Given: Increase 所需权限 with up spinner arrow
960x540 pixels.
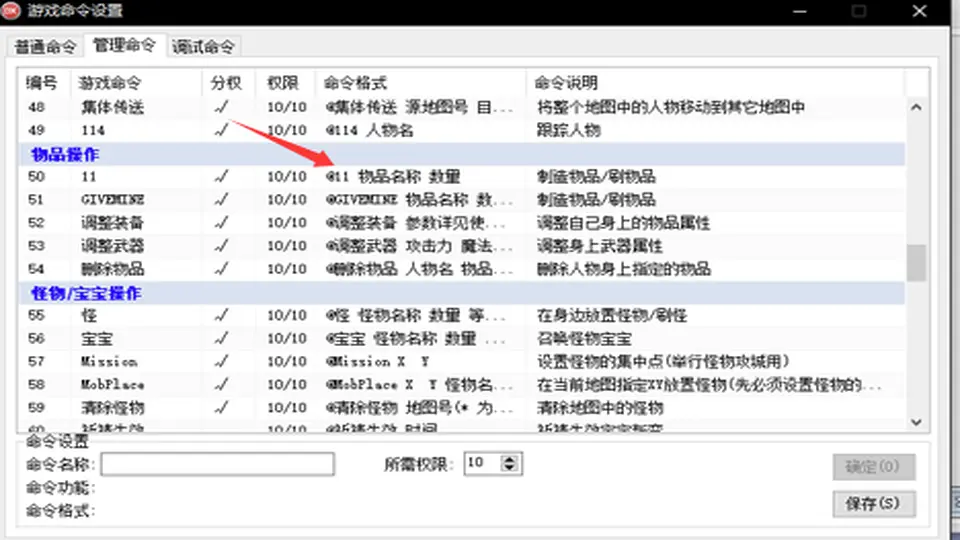Looking at the screenshot, I should 509,459.
